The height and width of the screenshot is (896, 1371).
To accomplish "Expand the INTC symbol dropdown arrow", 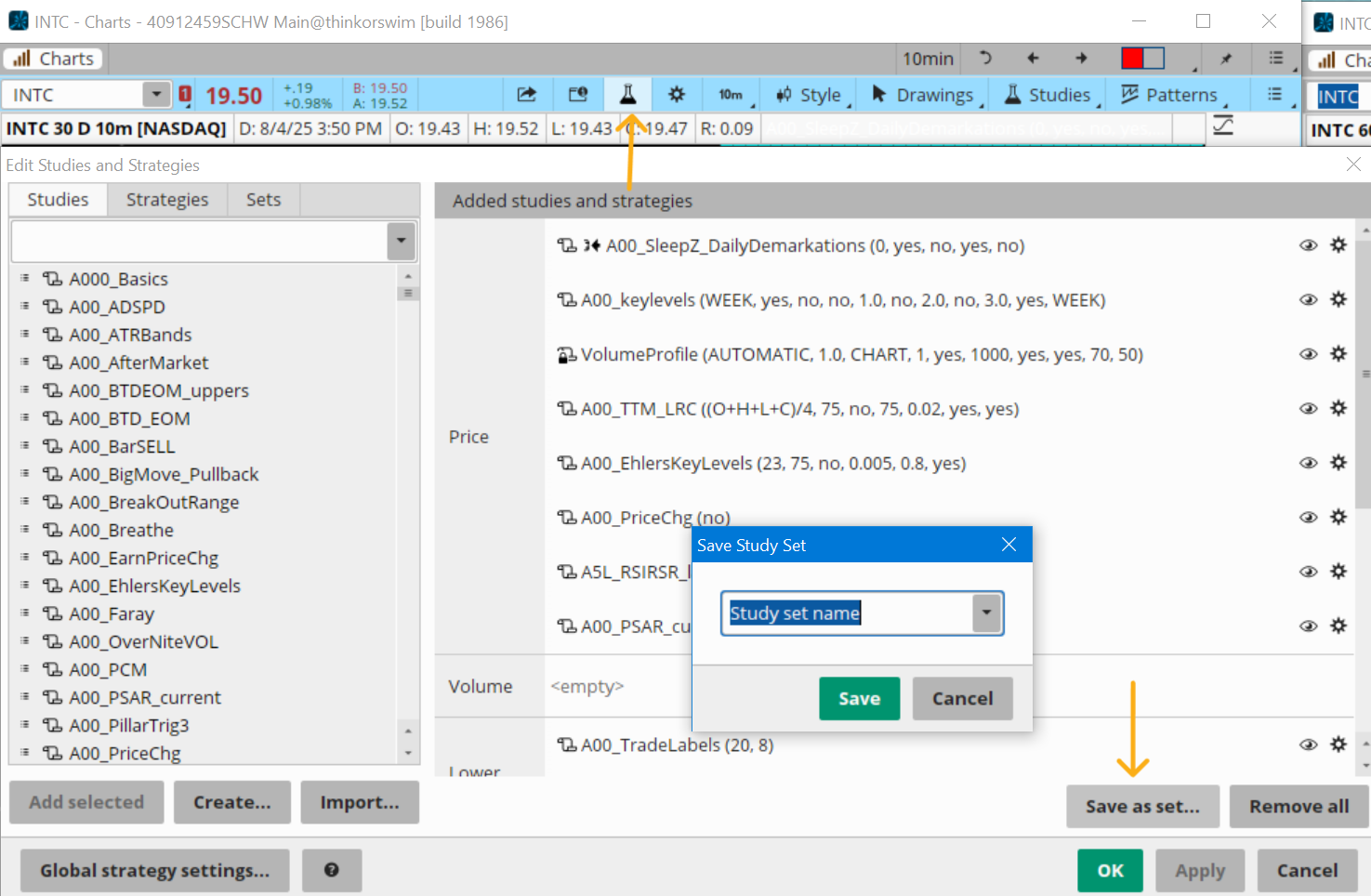I will [156, 94].
